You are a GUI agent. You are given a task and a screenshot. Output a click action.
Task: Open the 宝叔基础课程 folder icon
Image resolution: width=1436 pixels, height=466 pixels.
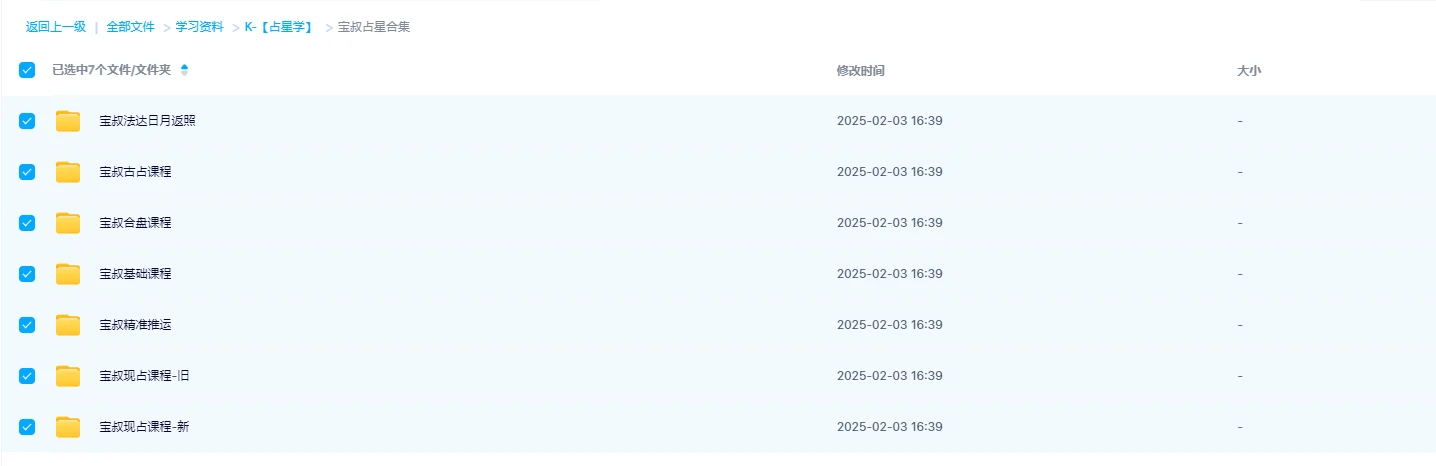point(68,274)
